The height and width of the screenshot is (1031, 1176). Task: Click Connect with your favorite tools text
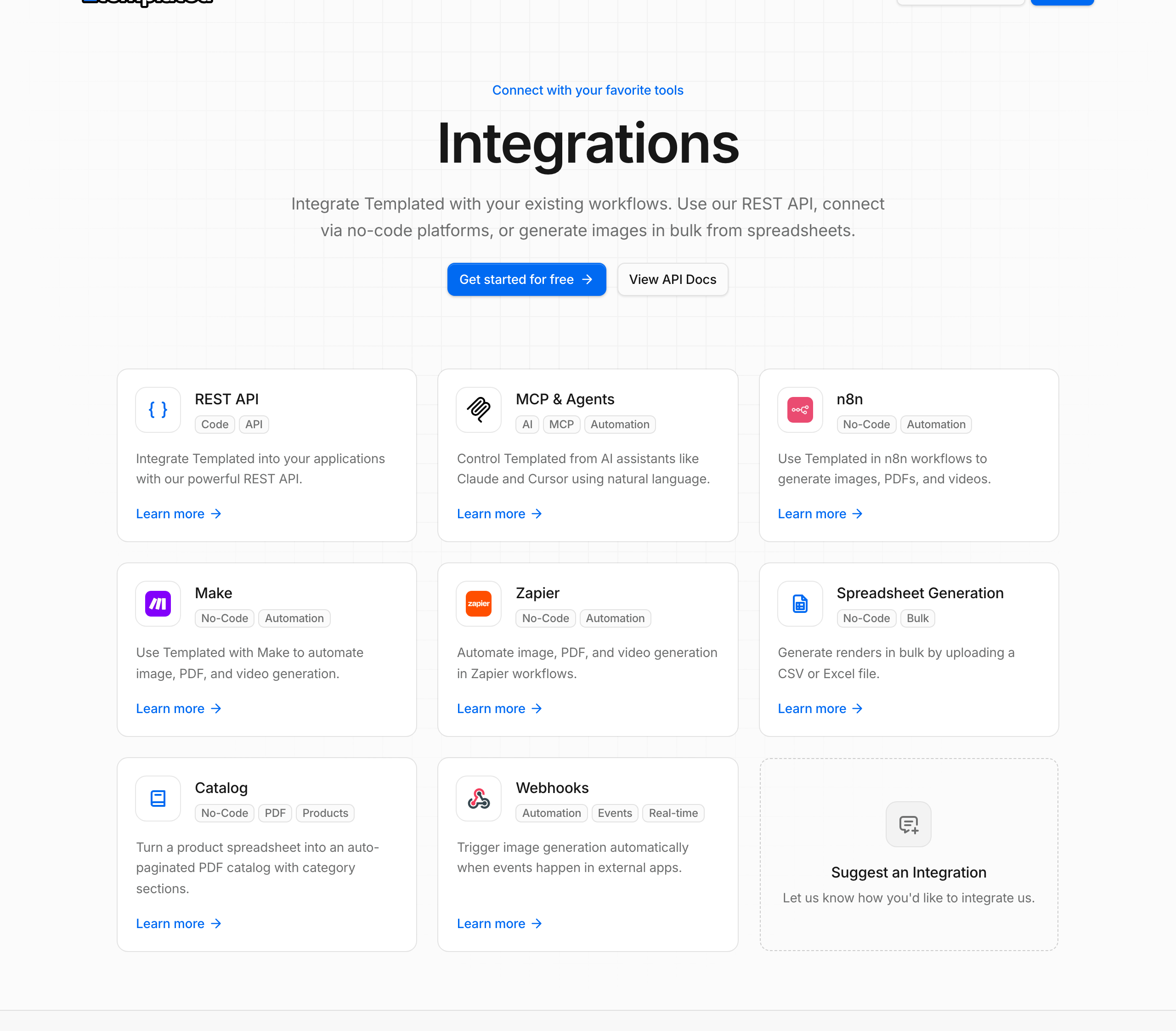coord(588,91)
